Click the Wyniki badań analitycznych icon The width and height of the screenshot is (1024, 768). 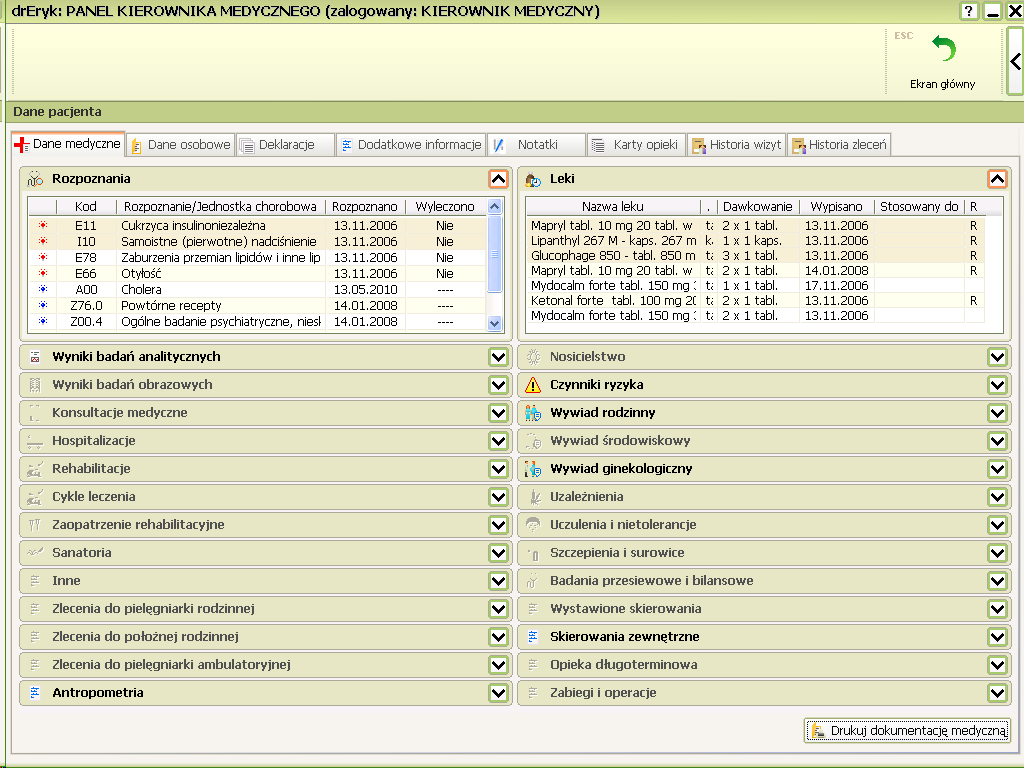coord(35,357)
